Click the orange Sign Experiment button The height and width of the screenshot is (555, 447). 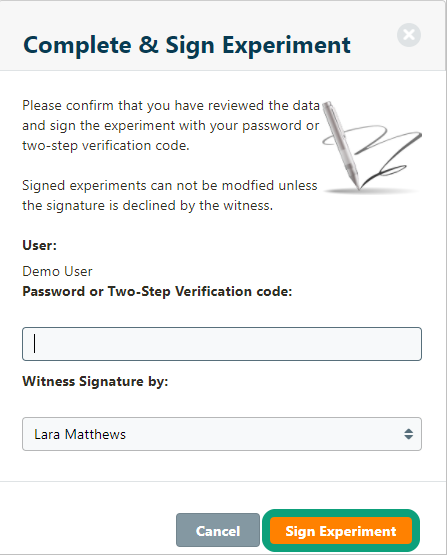[341, 531]
